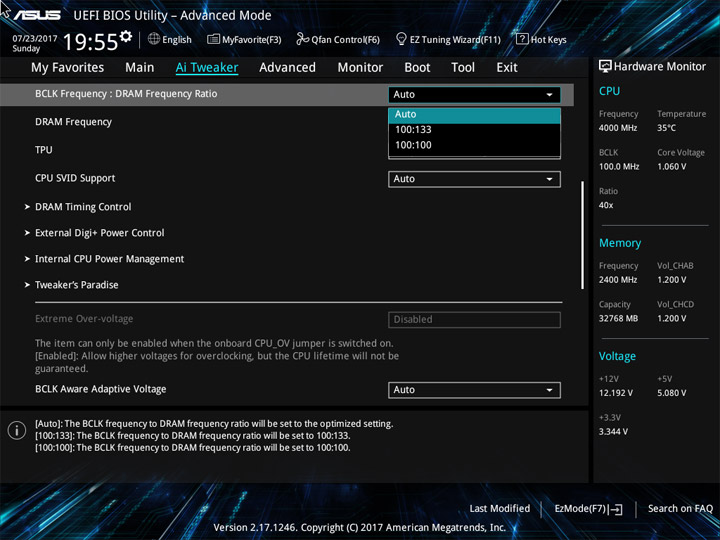The image size is (720, 540).
Task: Click Ratio value 40x
Action: 606,205
